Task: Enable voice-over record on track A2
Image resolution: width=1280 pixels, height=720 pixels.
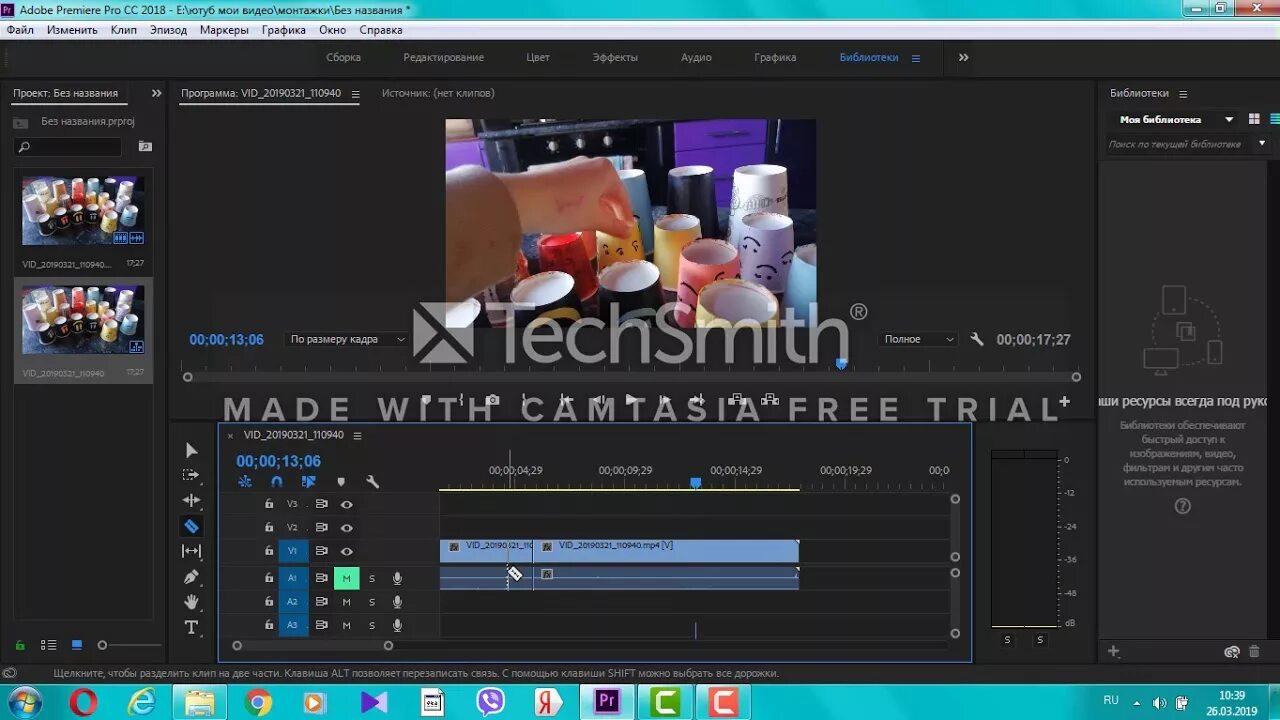Action: tap(397, 602)
